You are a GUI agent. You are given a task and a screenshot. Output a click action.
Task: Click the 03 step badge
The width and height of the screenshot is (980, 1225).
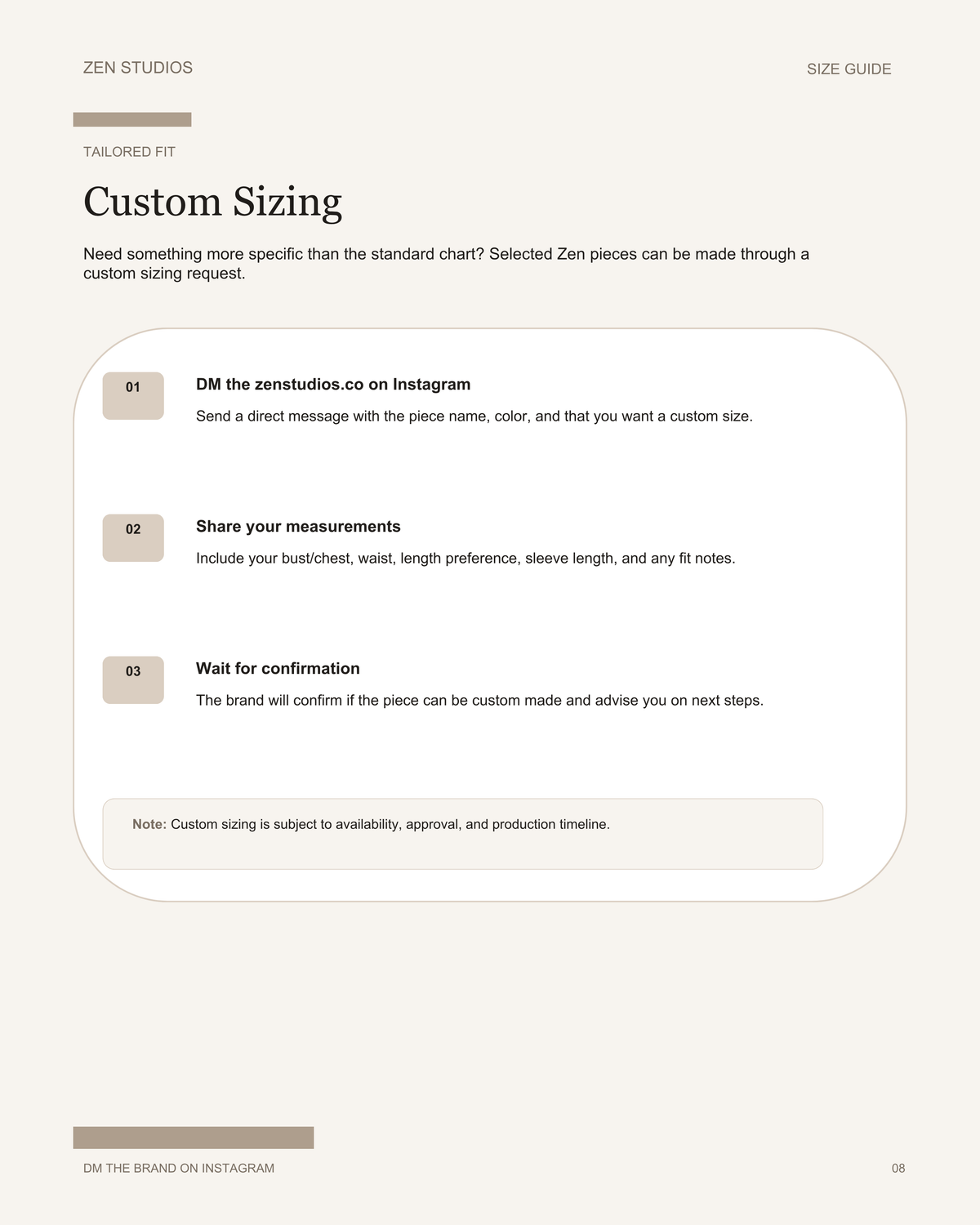click(x=133, y=680)
